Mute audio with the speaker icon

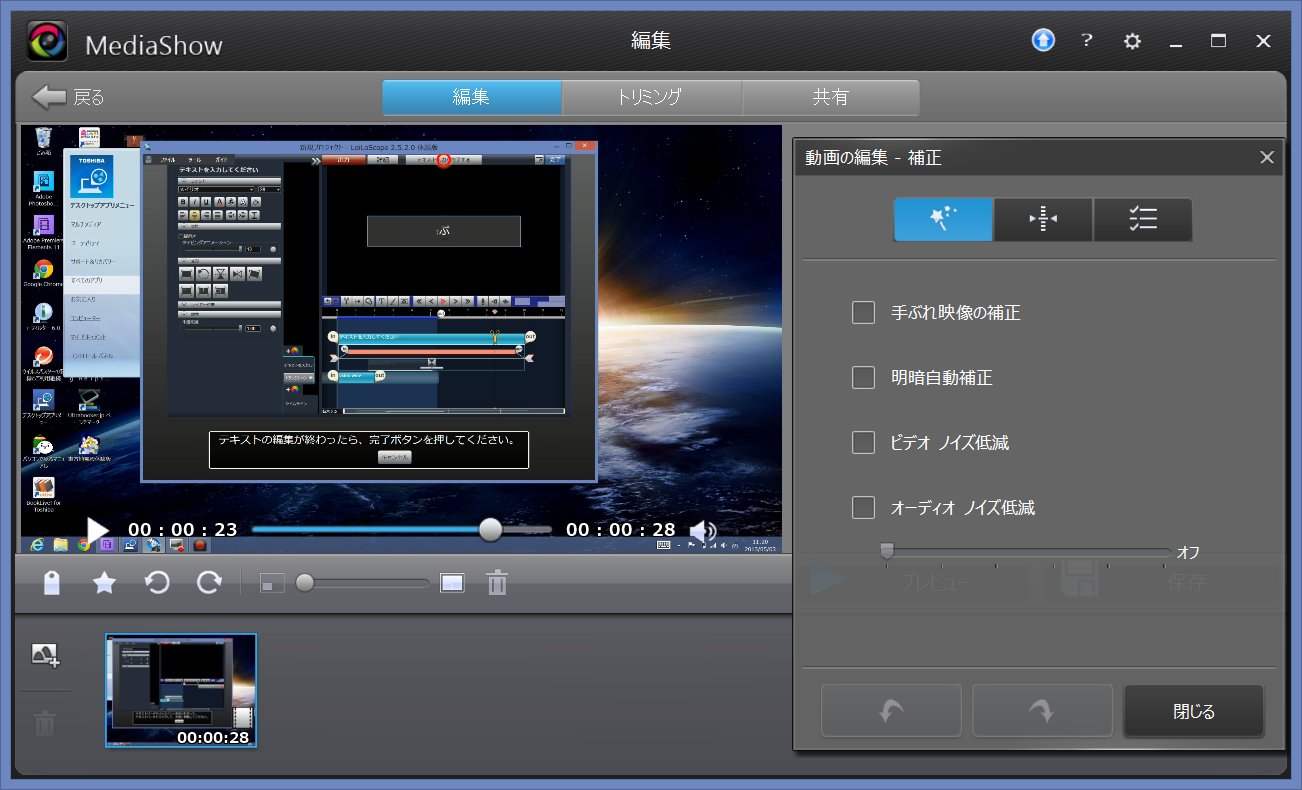tap(703, 531)
